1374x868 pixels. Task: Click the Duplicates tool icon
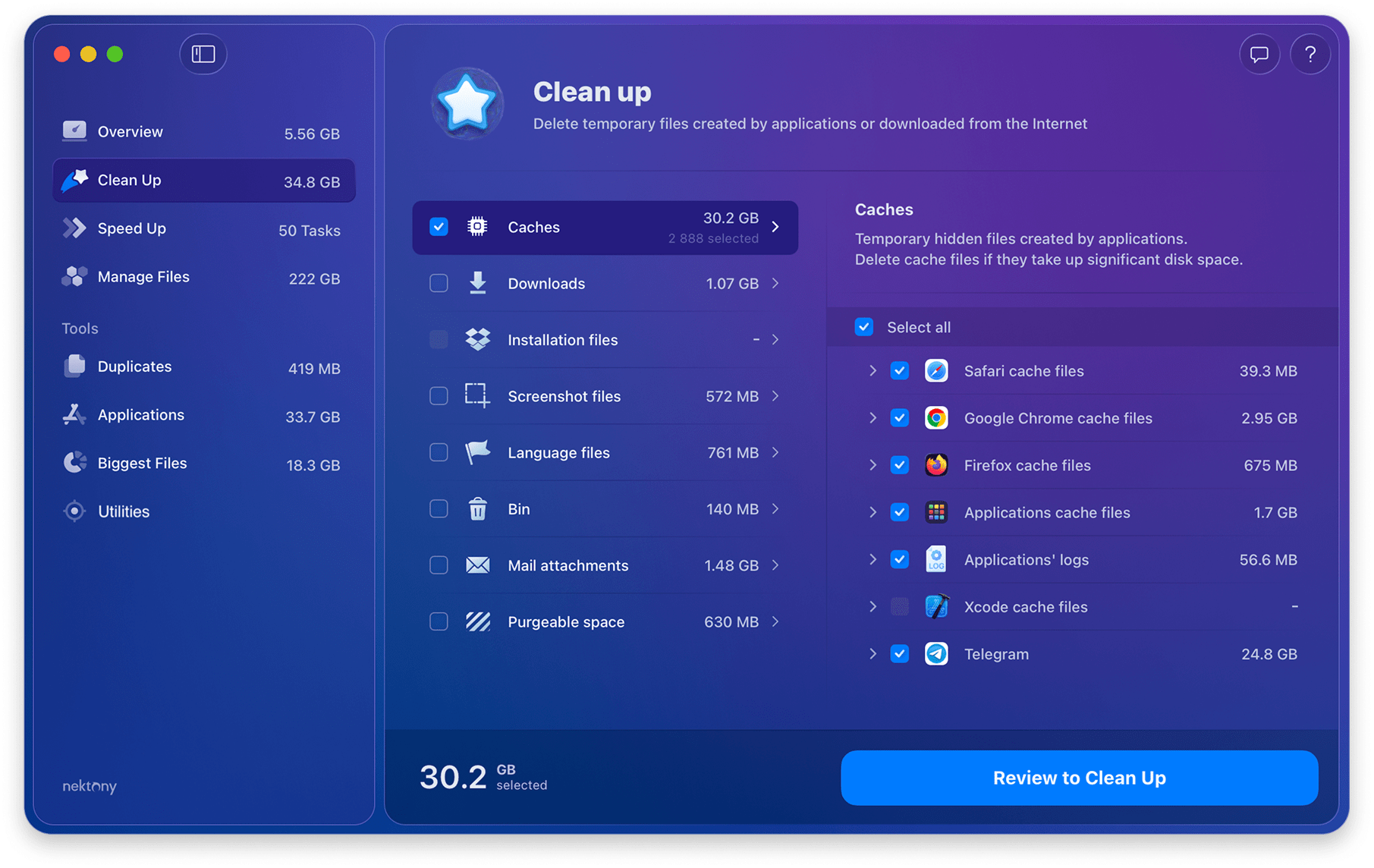[x=74, y=366]
